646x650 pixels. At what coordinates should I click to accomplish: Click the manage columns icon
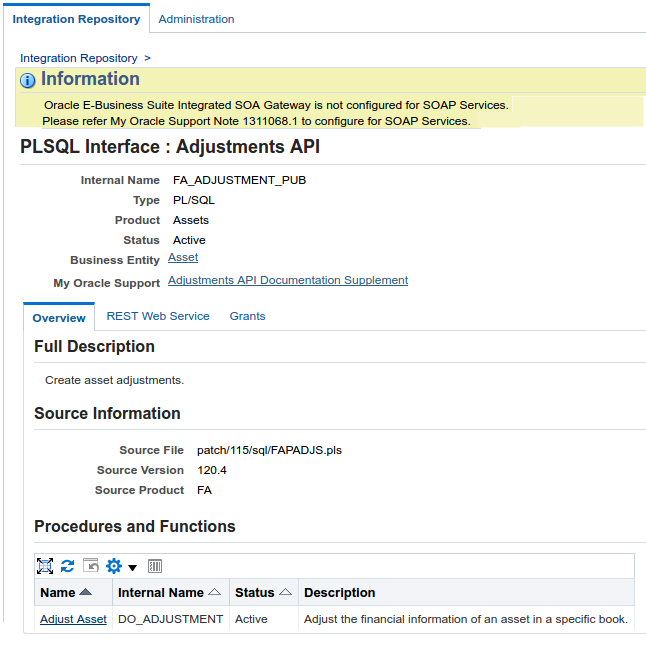pos(155,566)
